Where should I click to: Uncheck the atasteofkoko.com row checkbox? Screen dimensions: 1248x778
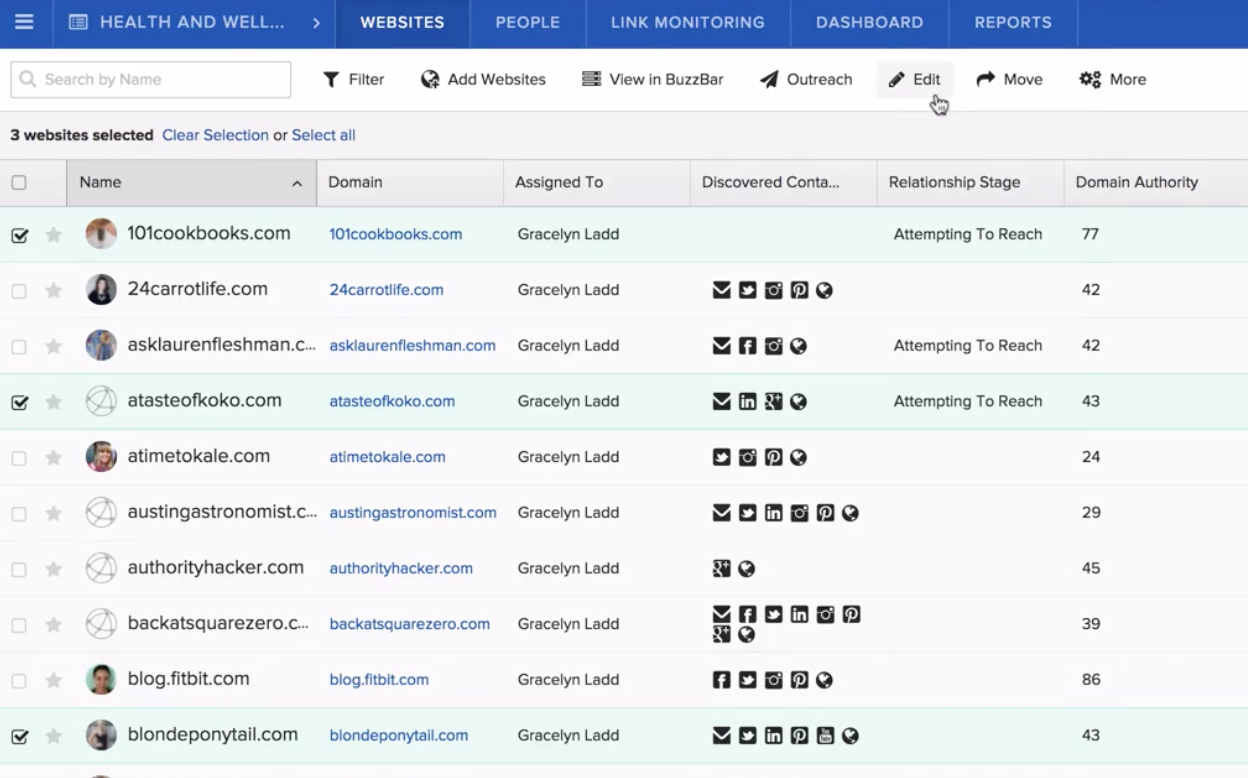tap(19, 402)
